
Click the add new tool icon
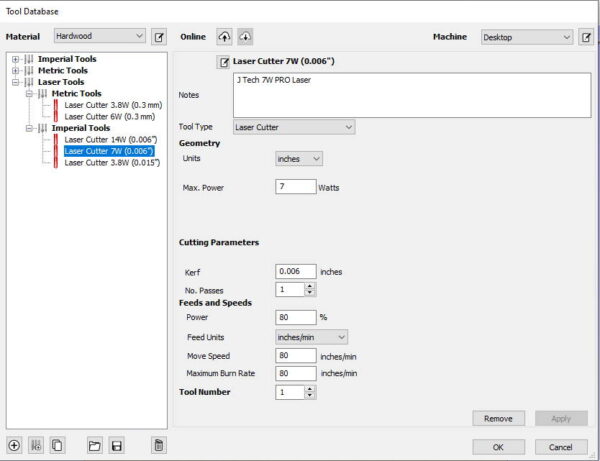click(14, 445)
